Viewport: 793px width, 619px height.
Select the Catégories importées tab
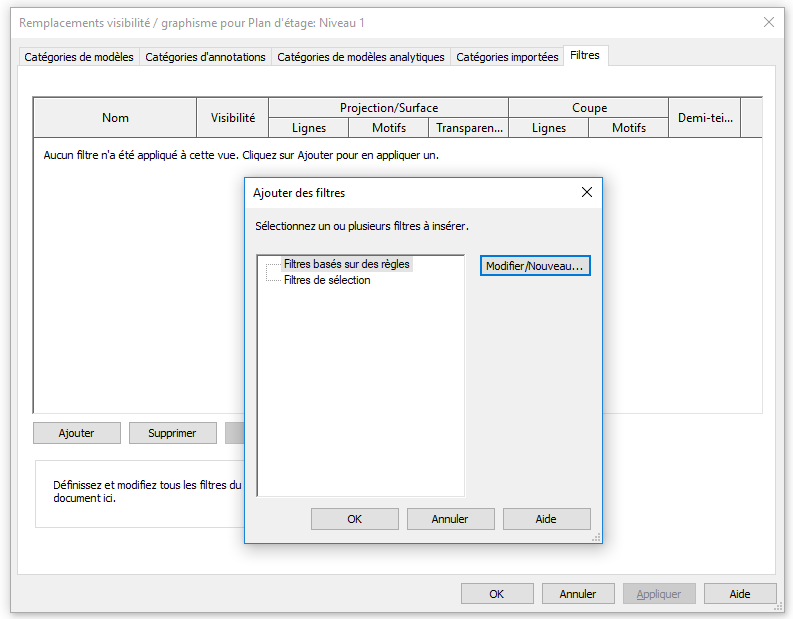point(507,57)
